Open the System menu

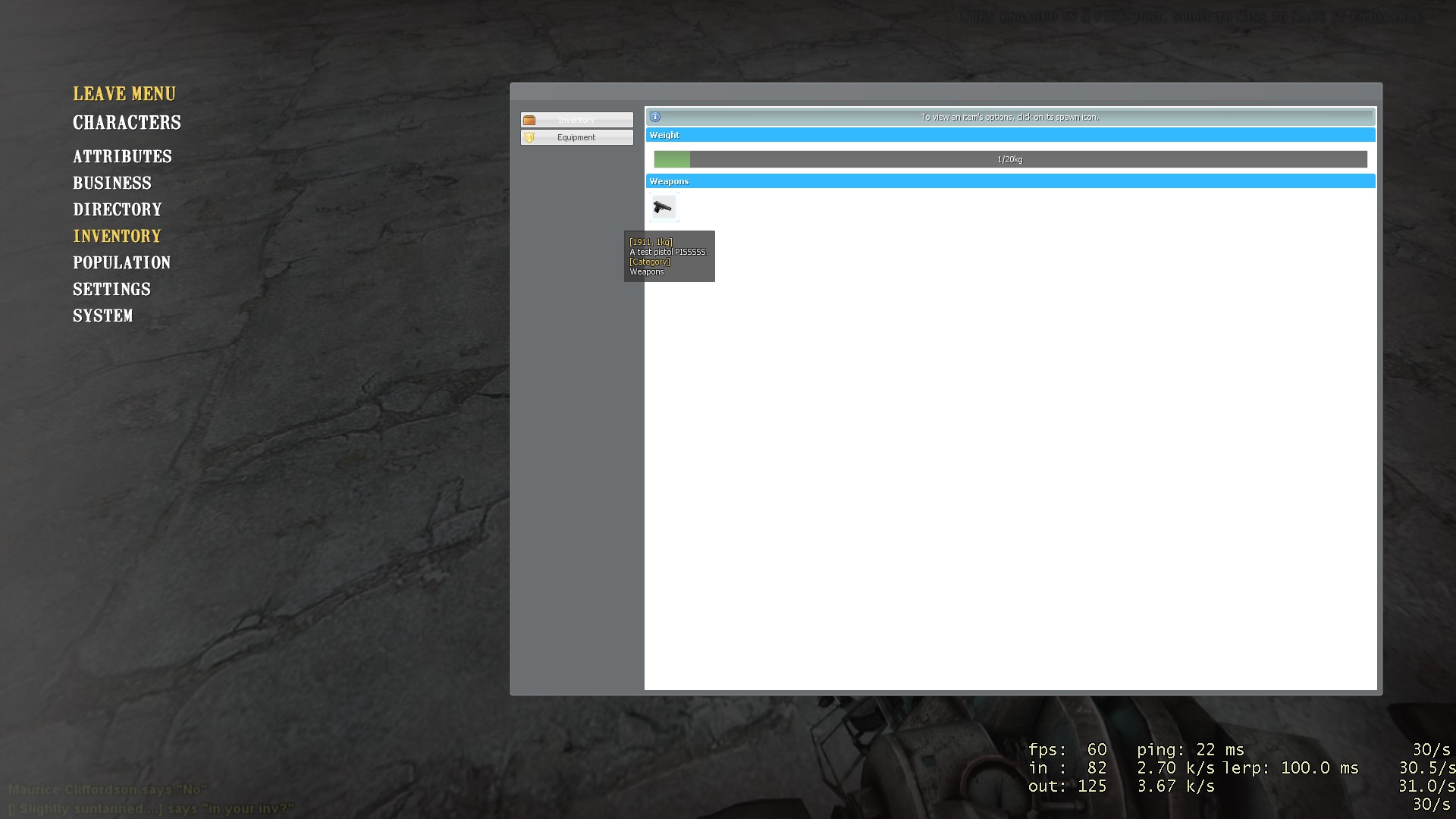pyautogui.click(x=102, y=316)
